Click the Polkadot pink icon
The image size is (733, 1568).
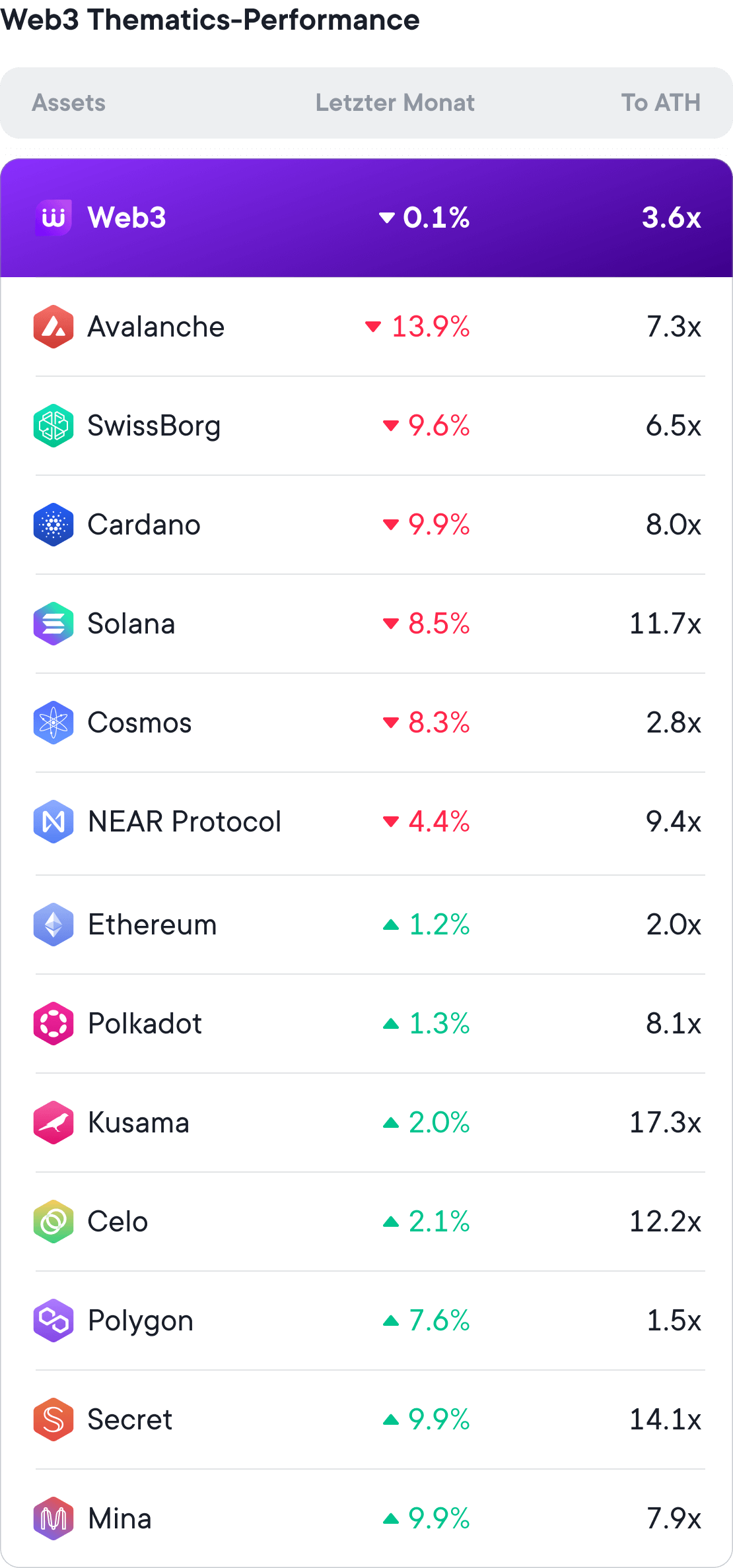pos(53,1024)
